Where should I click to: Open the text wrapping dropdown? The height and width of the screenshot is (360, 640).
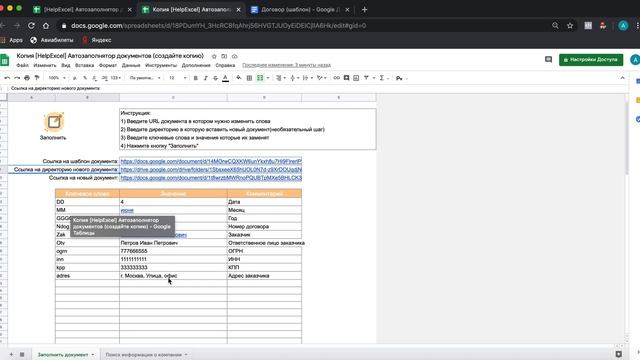tap(307, 78)
